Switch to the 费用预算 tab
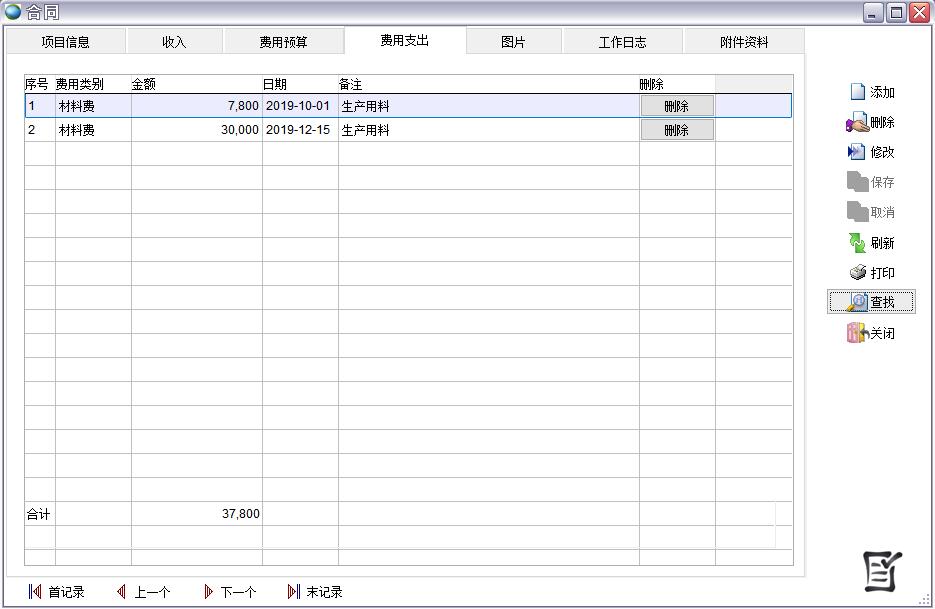Viewport: 935px width, 609px height. (283, 42)
